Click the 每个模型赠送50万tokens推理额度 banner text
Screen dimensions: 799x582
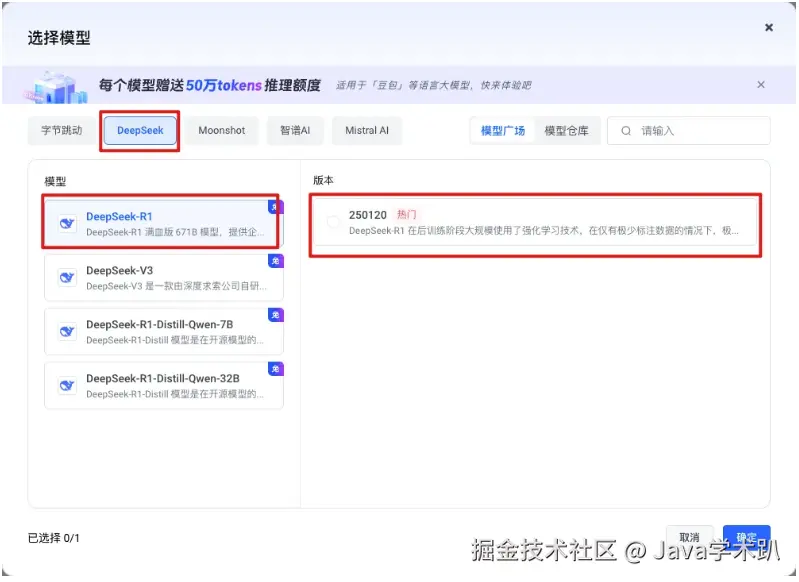click(209, 85)
